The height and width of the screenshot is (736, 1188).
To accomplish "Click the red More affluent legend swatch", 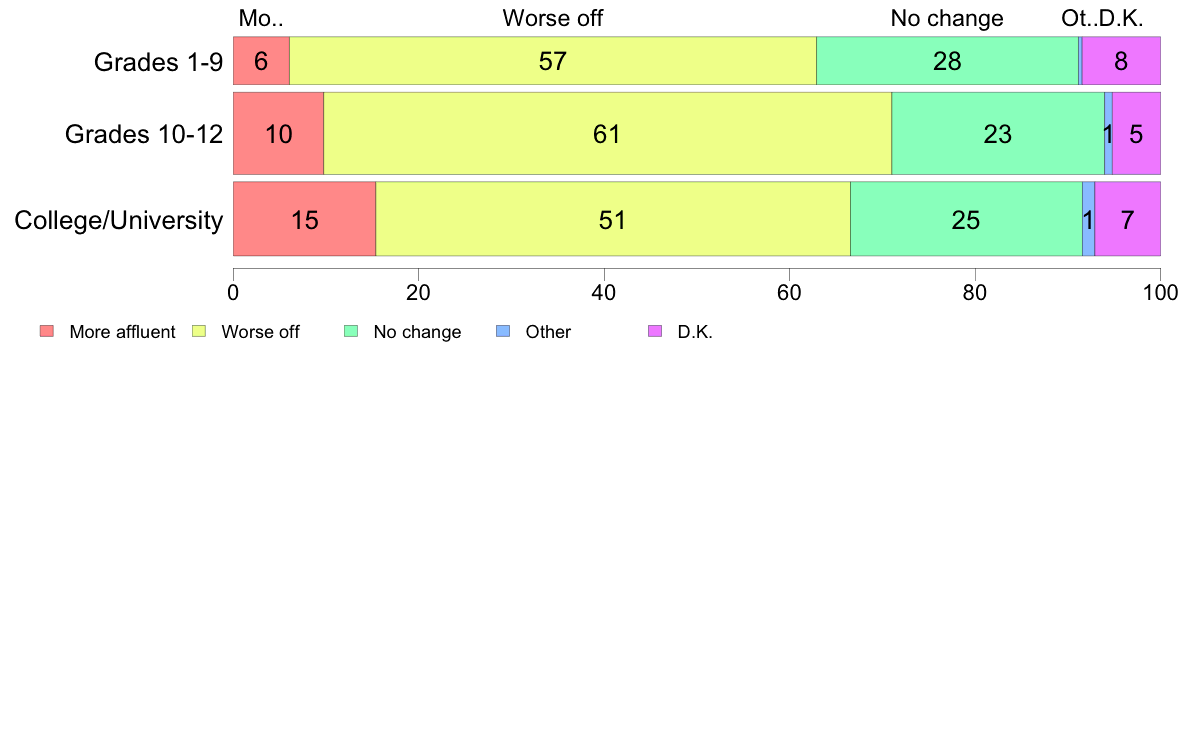I will click(47, 331).
